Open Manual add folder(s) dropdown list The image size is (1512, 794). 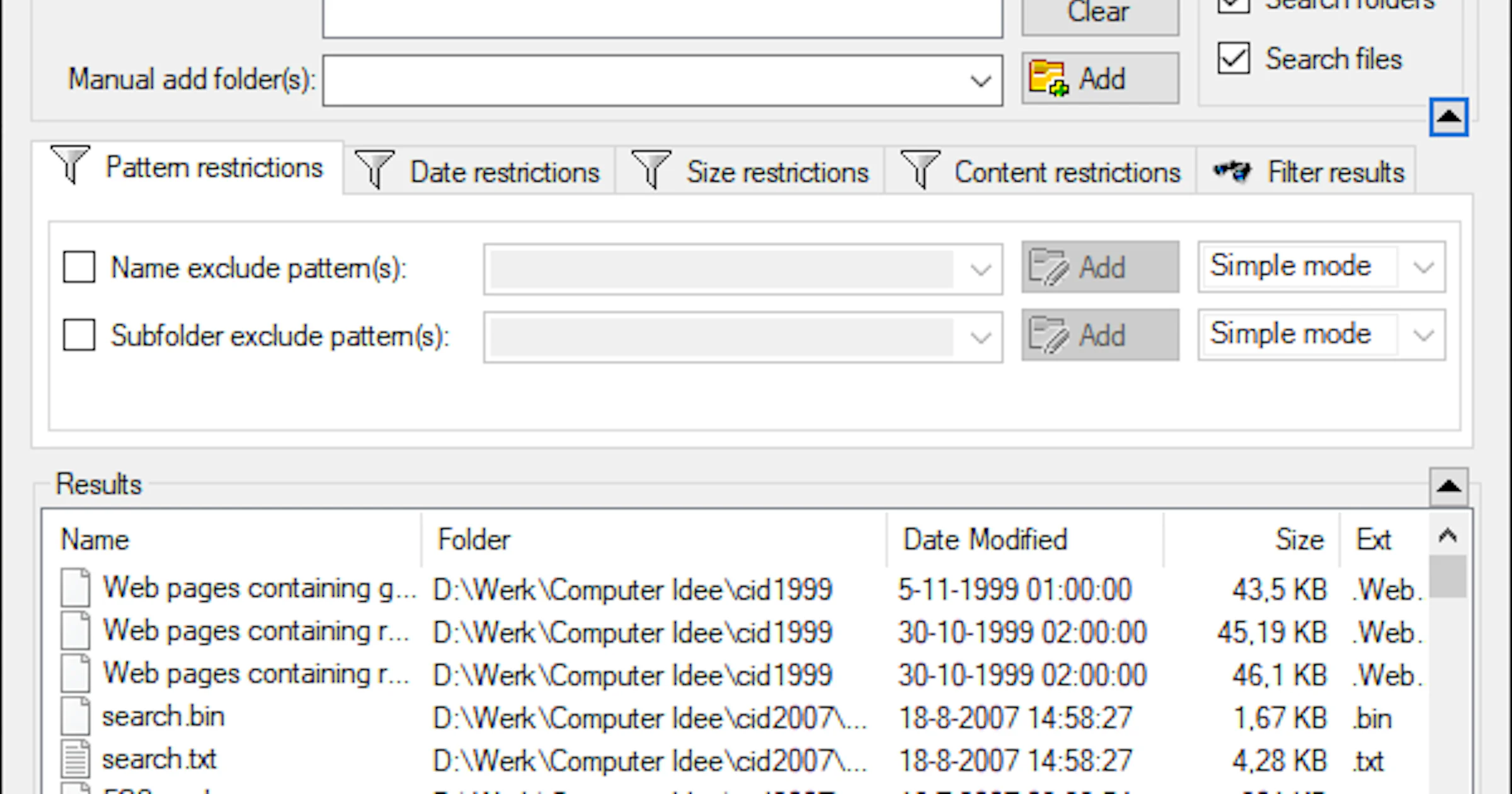pyautogui.click(x=980, y=81)
